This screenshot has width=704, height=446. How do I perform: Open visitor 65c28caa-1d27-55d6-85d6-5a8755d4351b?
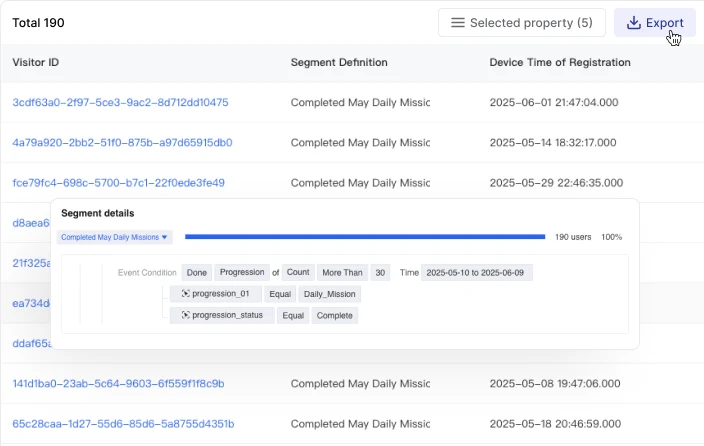[123, 424]
